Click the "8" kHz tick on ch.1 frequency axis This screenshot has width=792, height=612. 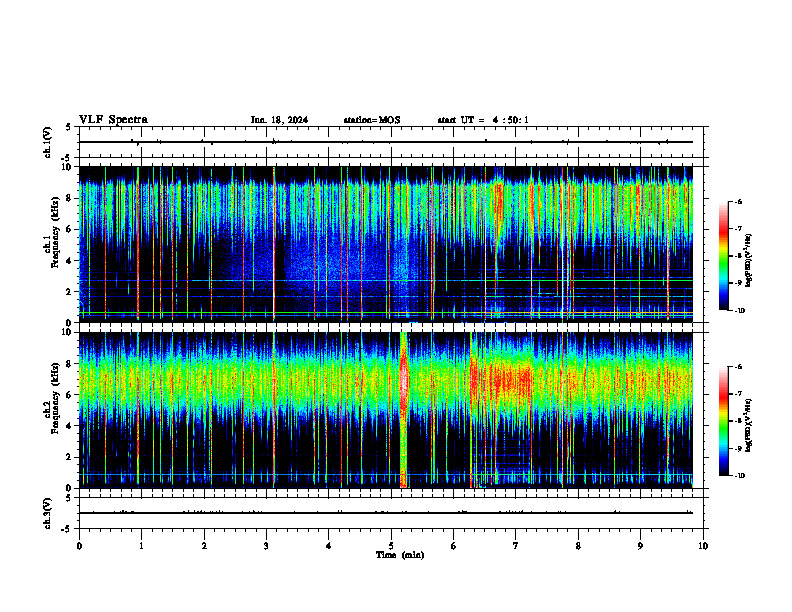[71, 198]
